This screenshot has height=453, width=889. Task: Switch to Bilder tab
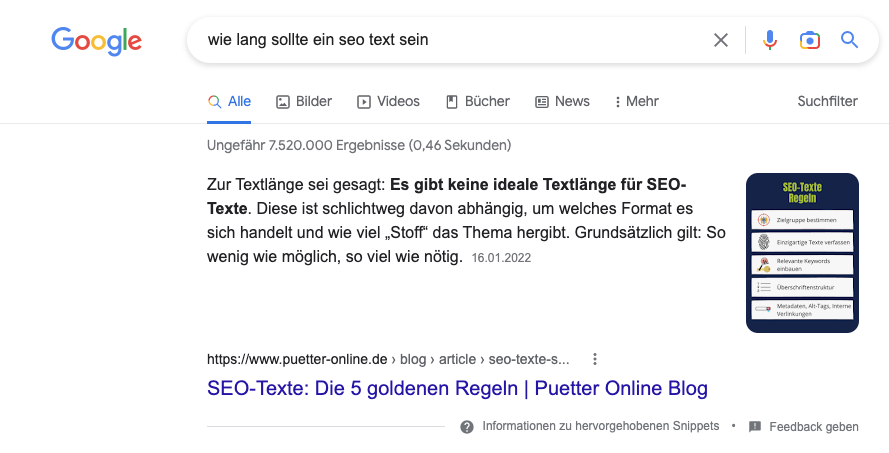tap(304, 102)
